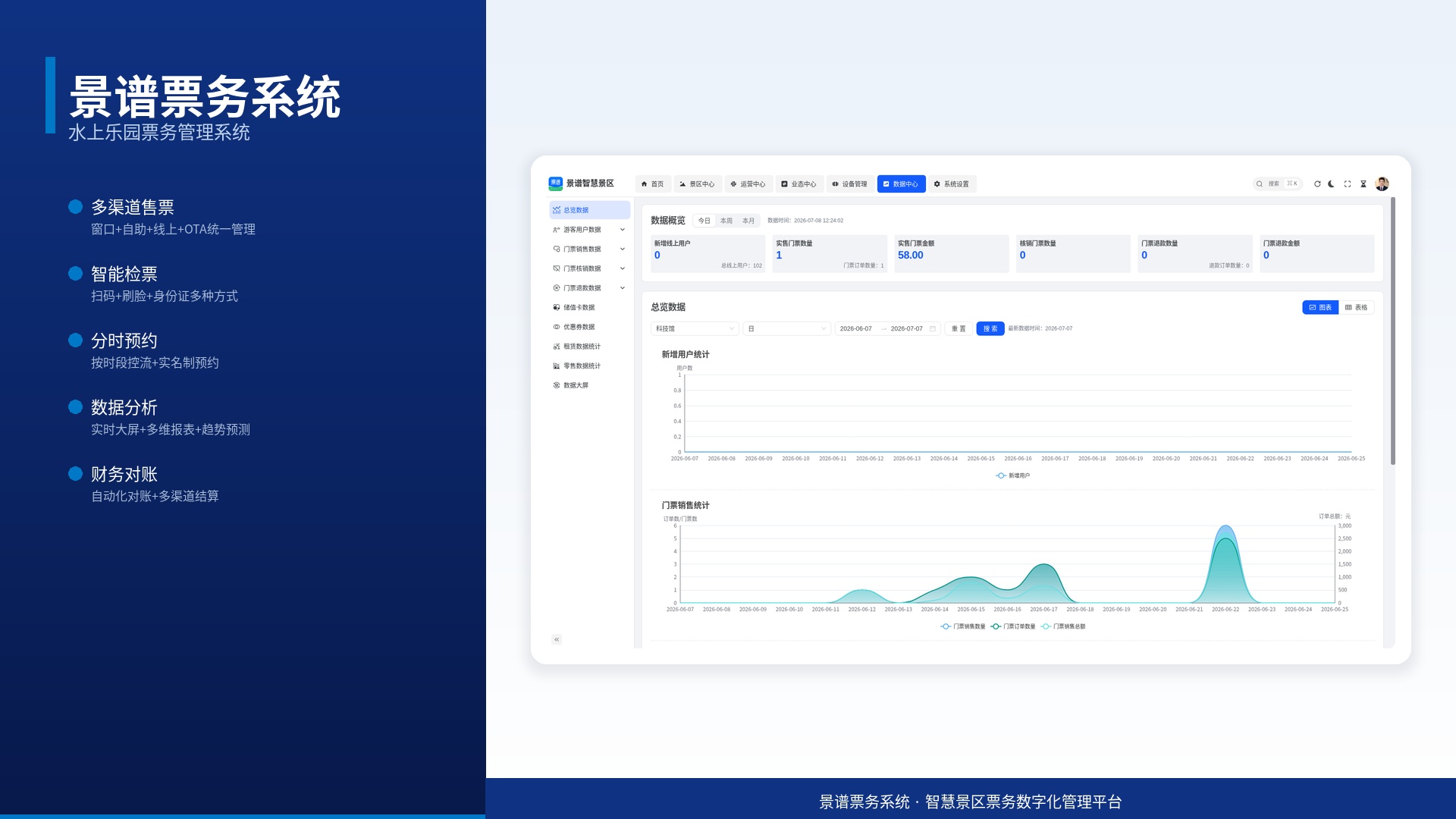Click the fullscreen icon in the header
This screenshot has height=819, width=1456.
point(1348,184)
